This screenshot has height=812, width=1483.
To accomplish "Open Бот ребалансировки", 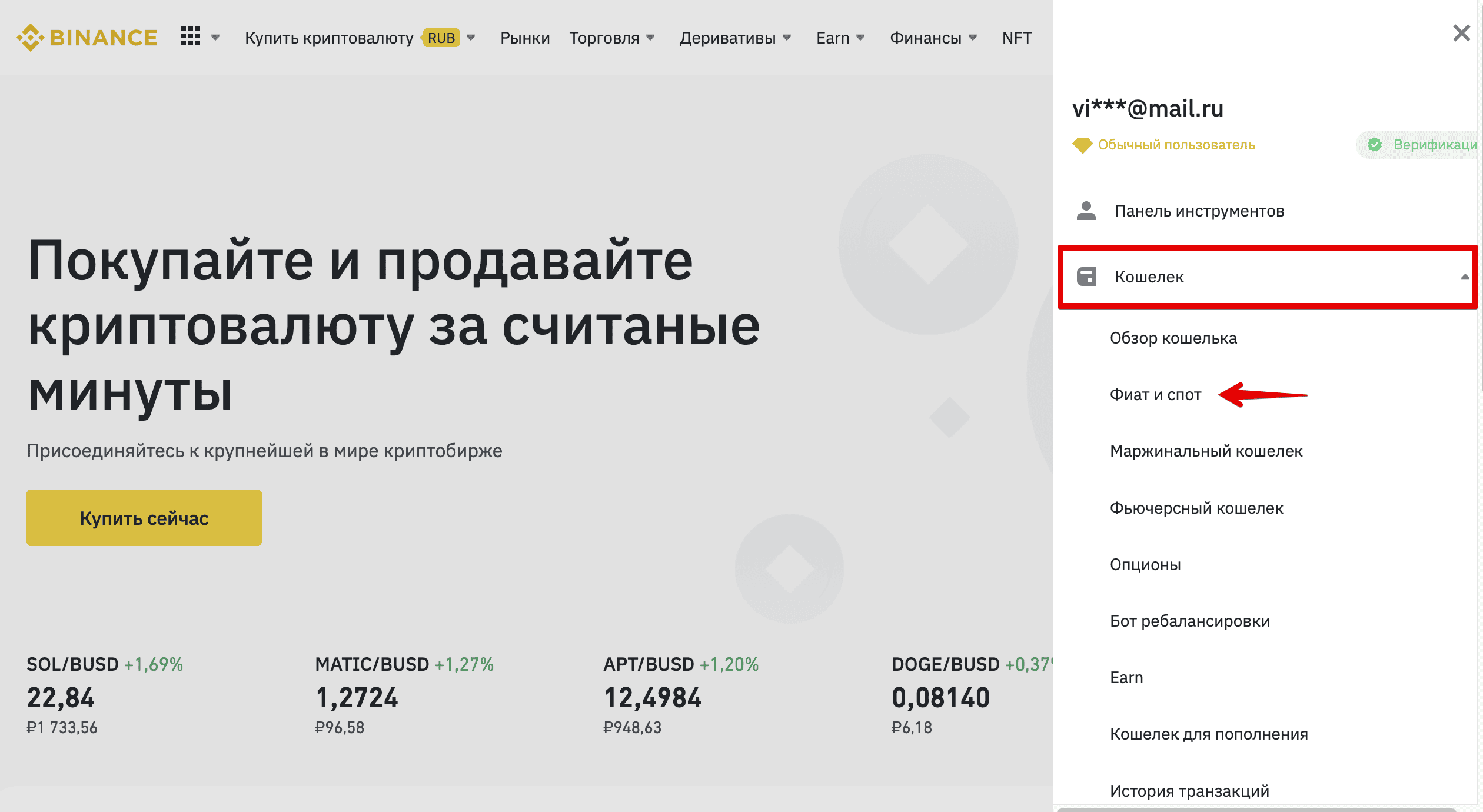I will (1190, 621).
